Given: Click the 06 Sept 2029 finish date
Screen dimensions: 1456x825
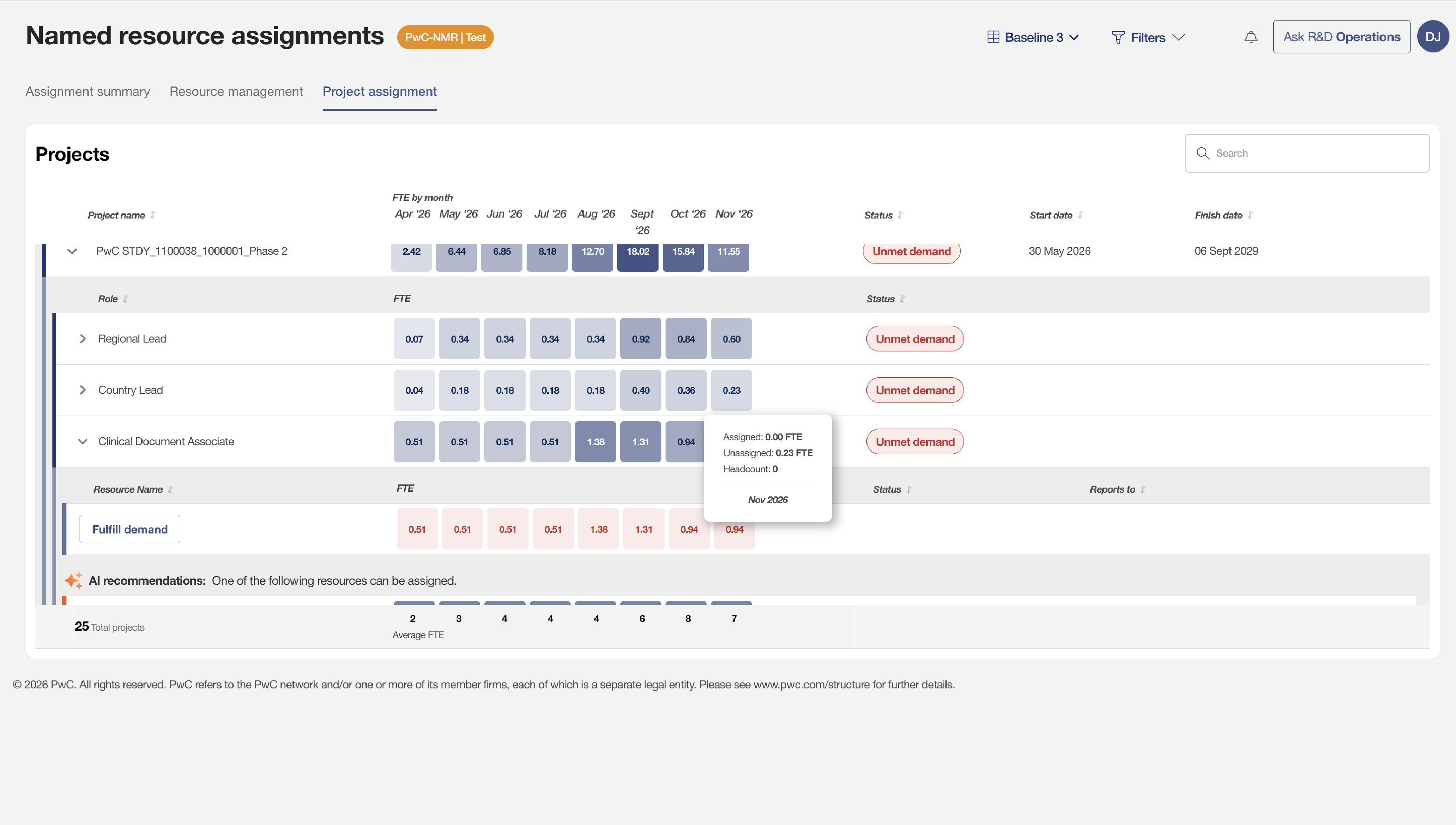Looking at the screenshot, I should [1226, 251].
